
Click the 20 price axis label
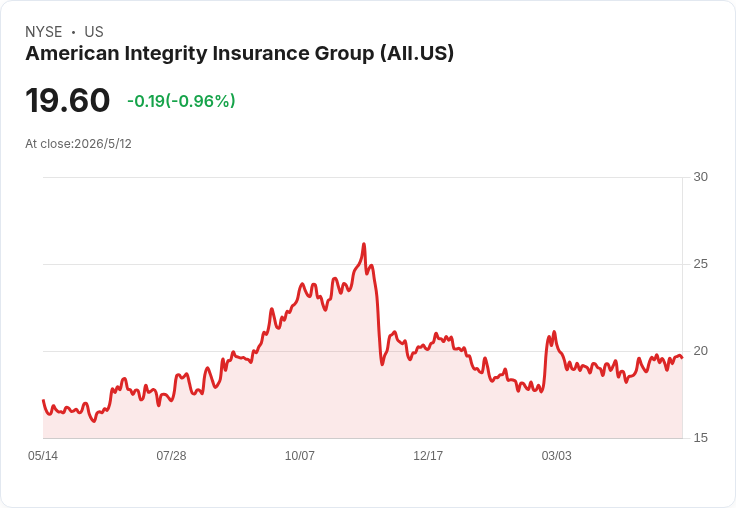coord(700,351)
